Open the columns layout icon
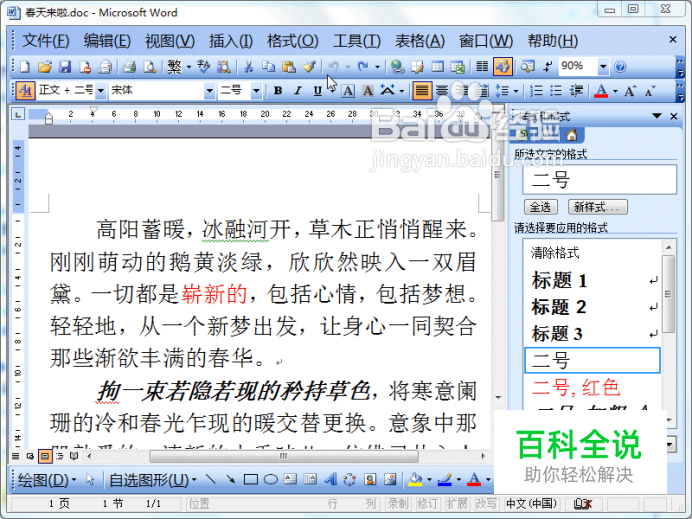The width and height of the screenshot is (692, 519). (482, 67)
